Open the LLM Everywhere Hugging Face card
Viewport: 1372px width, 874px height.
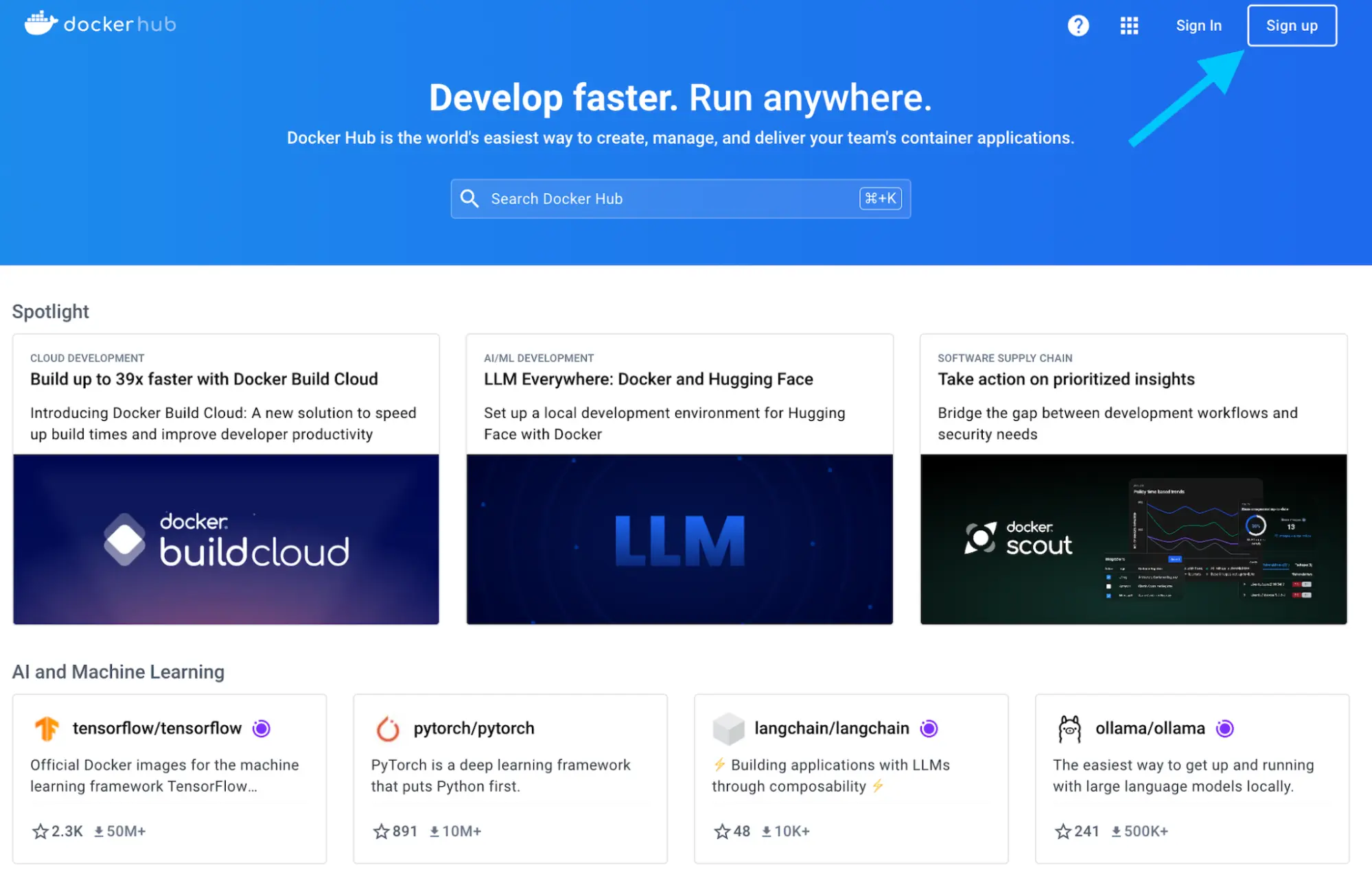click(x=679, y=478)
